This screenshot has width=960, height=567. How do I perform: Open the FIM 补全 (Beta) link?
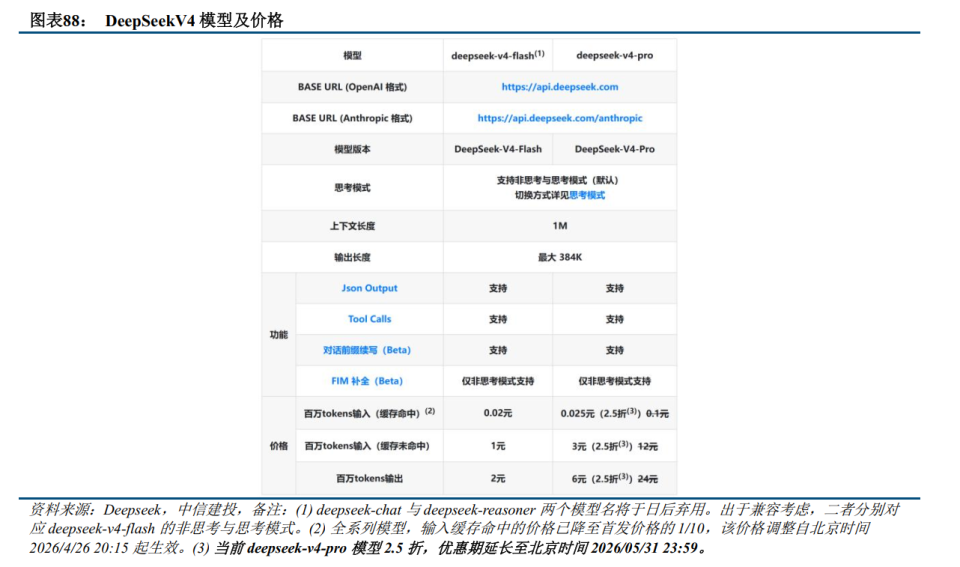367,381
